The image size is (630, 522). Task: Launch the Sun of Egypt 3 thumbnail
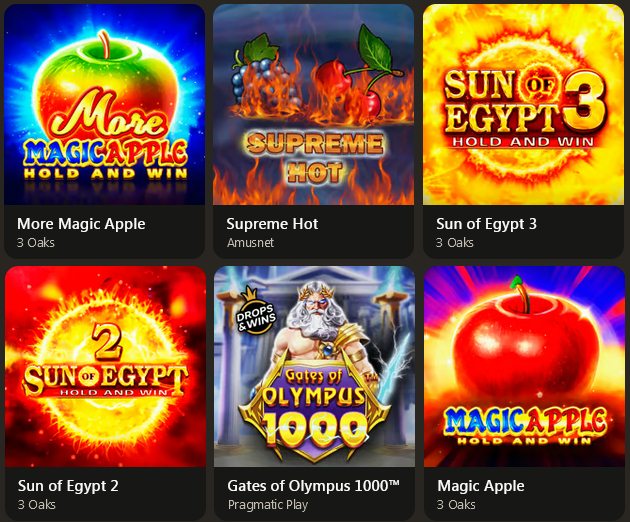point(524,104)
